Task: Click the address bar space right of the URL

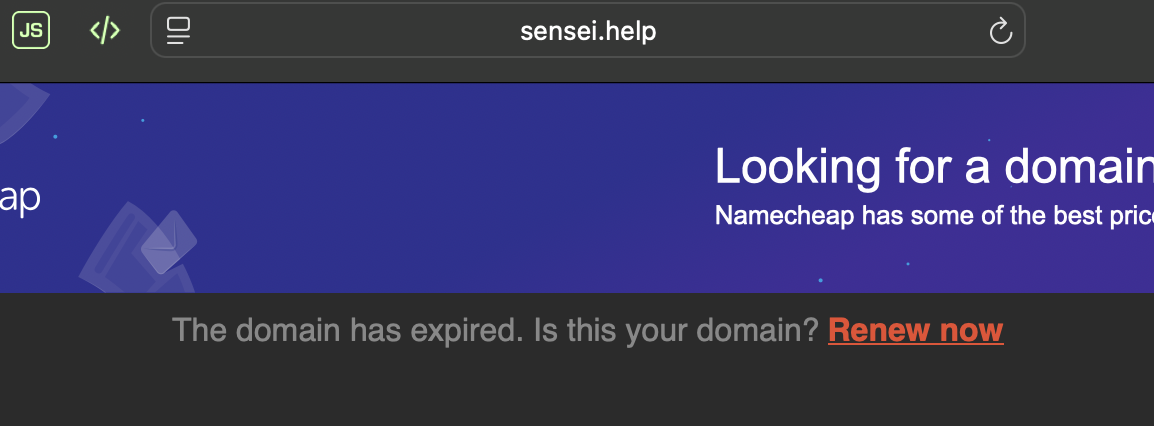Action: click(820, 31)
